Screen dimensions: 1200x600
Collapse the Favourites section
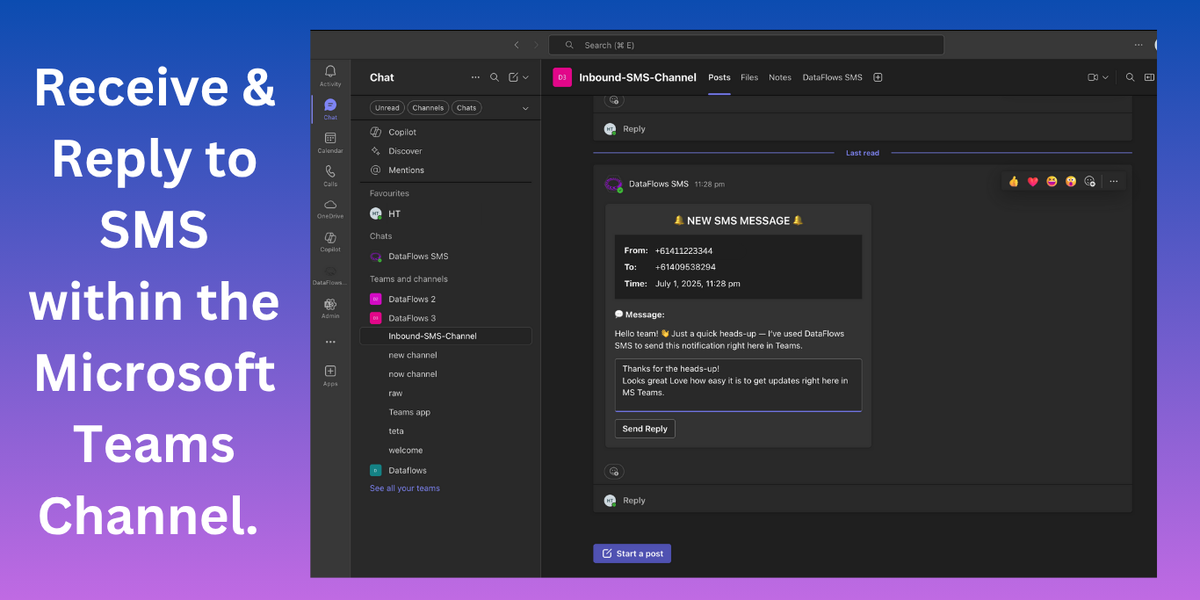389,193
